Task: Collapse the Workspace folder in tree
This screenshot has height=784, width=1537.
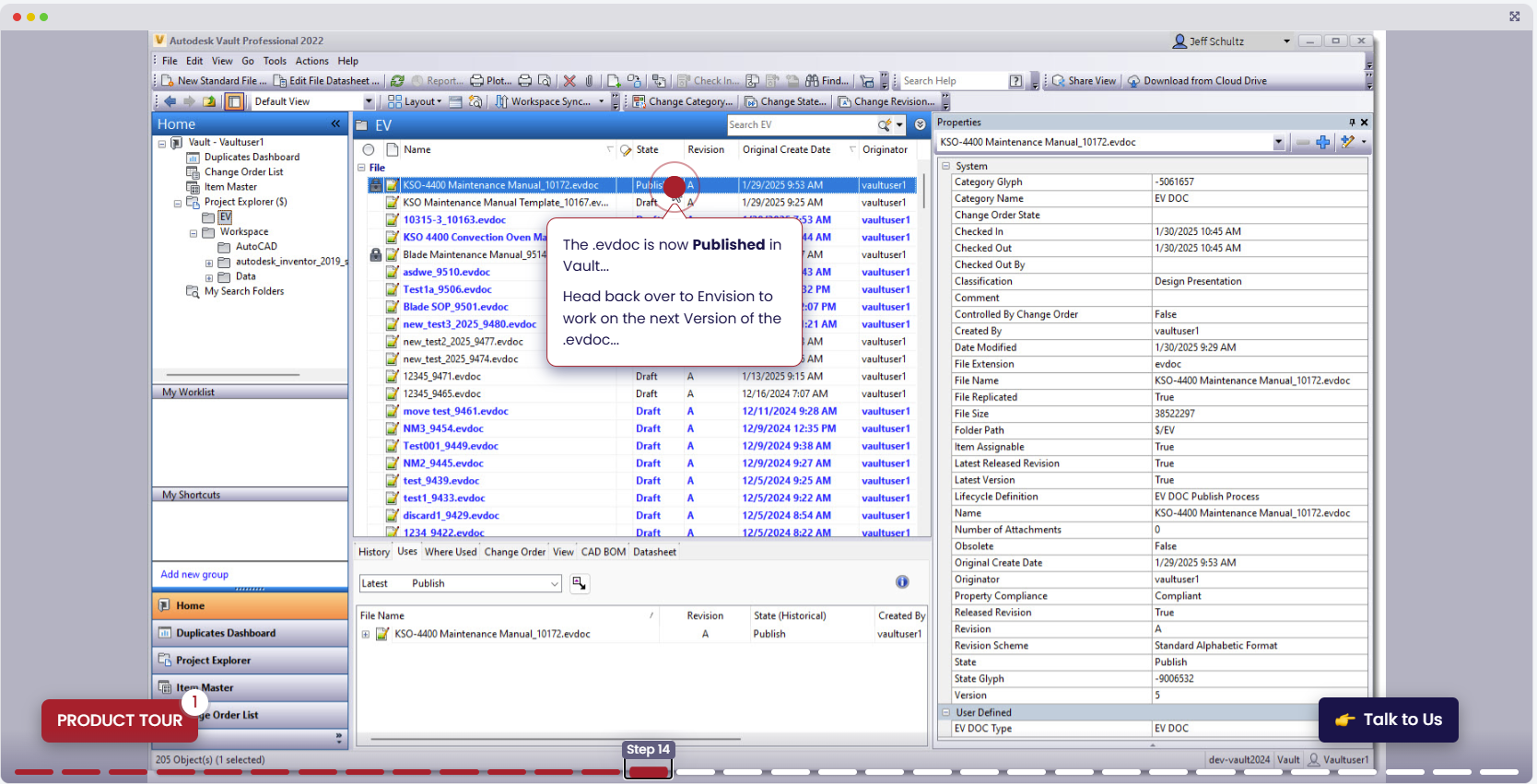Action: coord(194,233)
